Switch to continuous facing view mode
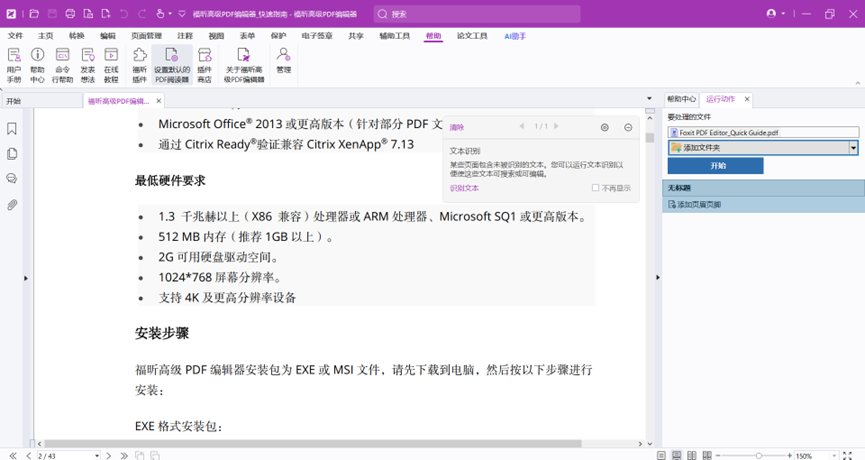Image resolution: width=865 pixels, height=460 pixels. tap(707, 456)
